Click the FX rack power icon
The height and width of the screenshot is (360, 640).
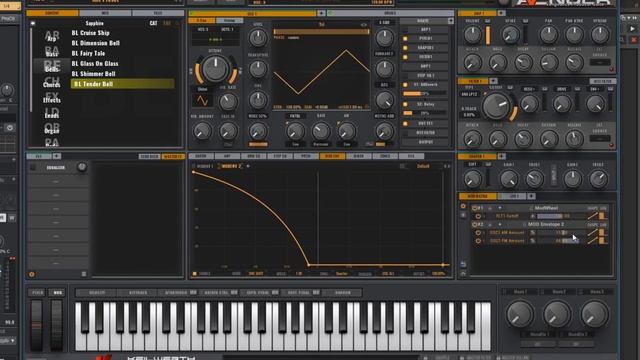(32, 274)
